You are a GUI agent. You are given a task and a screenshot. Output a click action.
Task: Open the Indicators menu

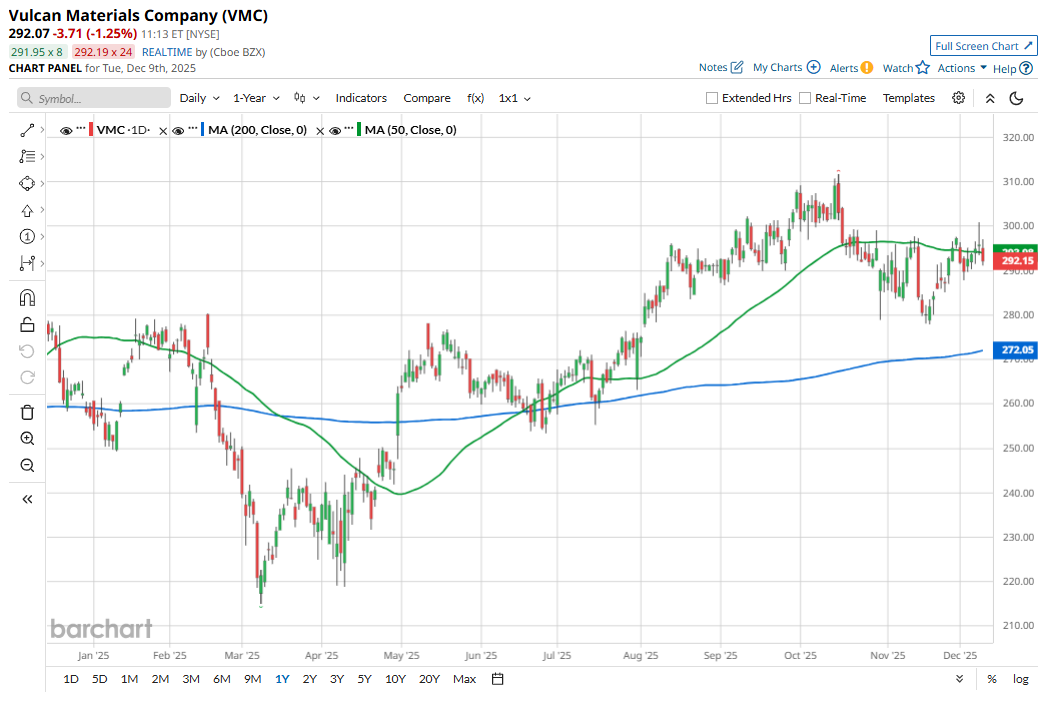point(361,98)
